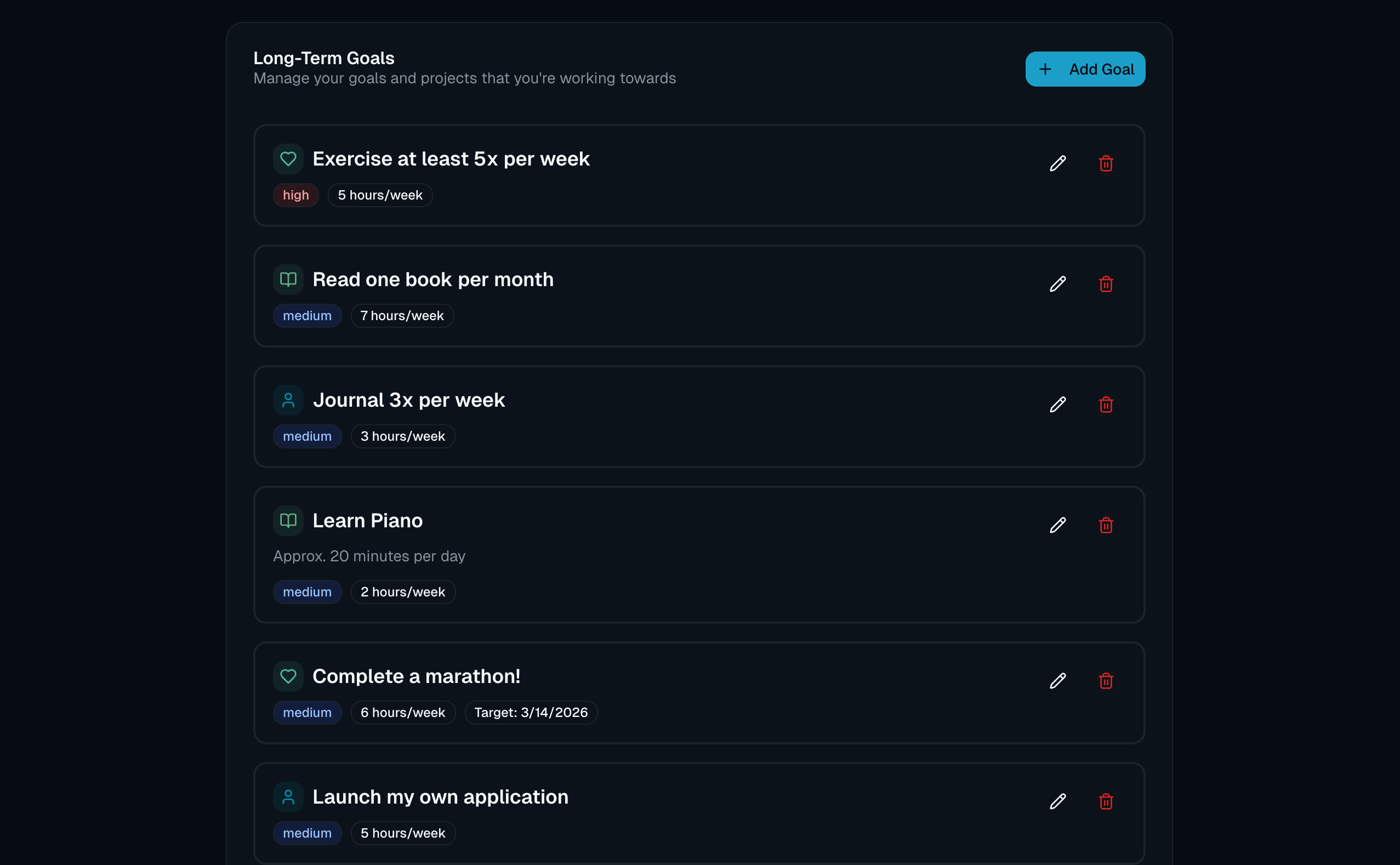Image resolution: width=1400 pixels, height=865 pixels.
Task: Click the heart icon beside Exercise goal
Action: coord(288,159)
